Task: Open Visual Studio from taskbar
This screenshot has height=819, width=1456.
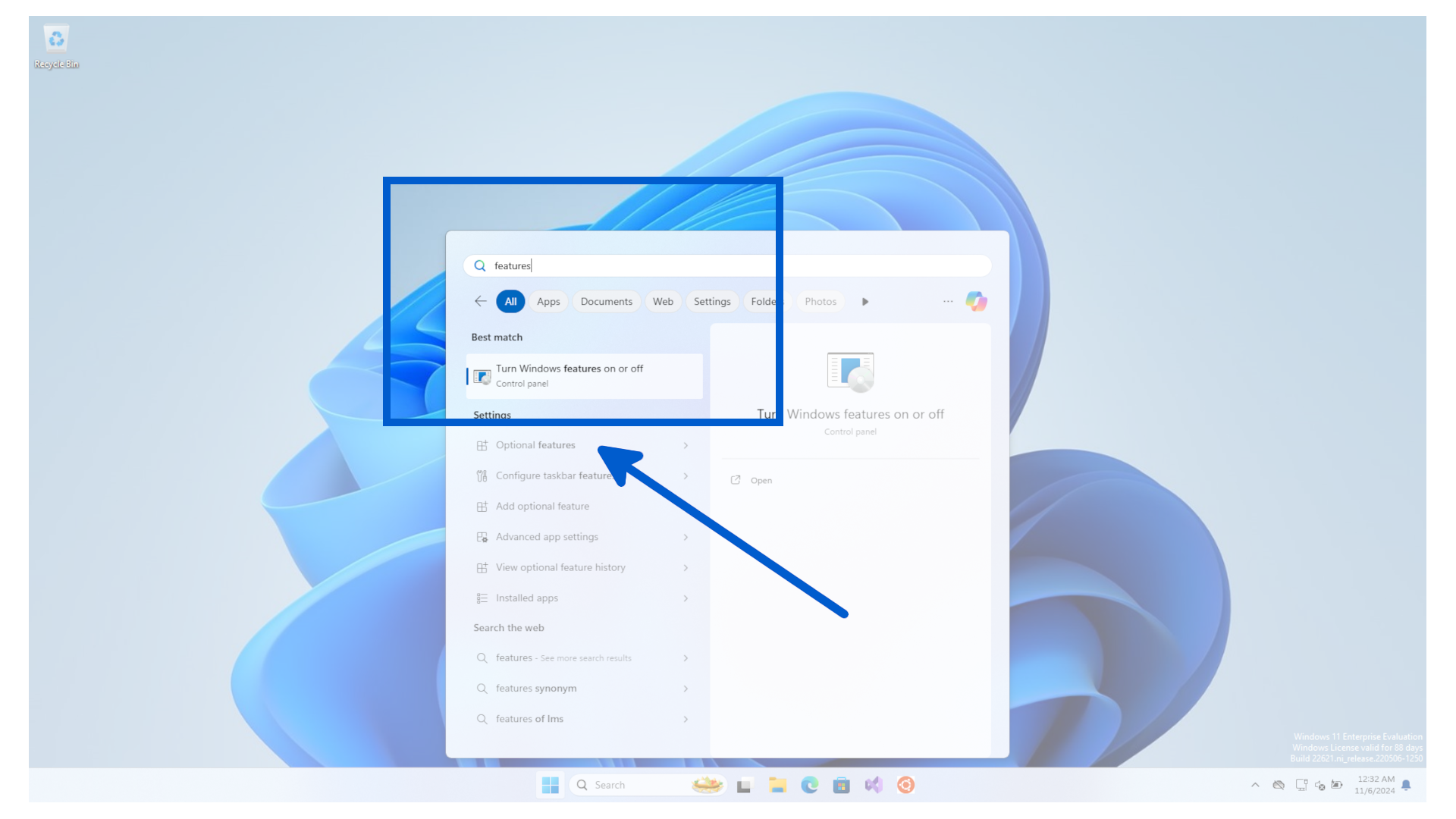Action: point(874,785)
